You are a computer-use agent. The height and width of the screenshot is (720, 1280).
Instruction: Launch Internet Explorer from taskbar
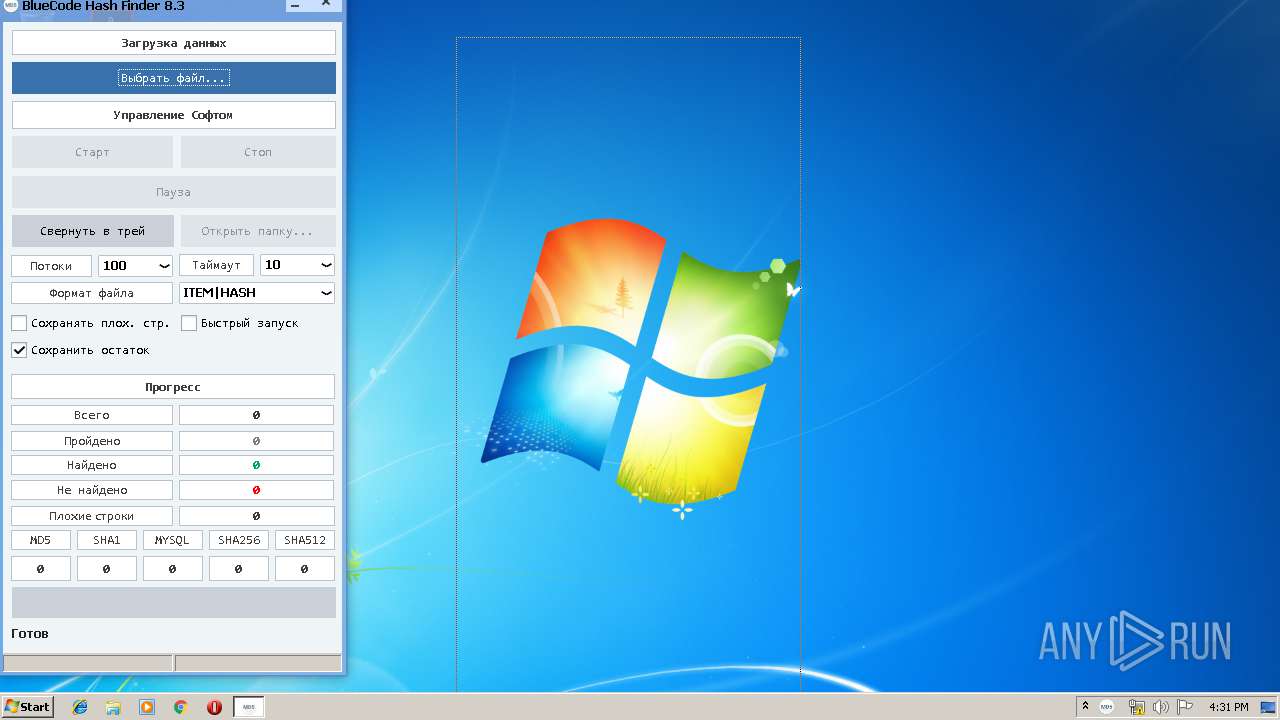click(80, 707)
